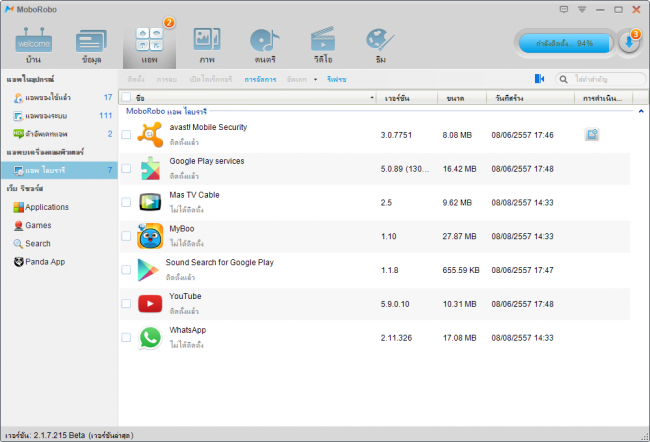Select the YouTube app name text
Screen dimensions: 650x442
[185, 296]
